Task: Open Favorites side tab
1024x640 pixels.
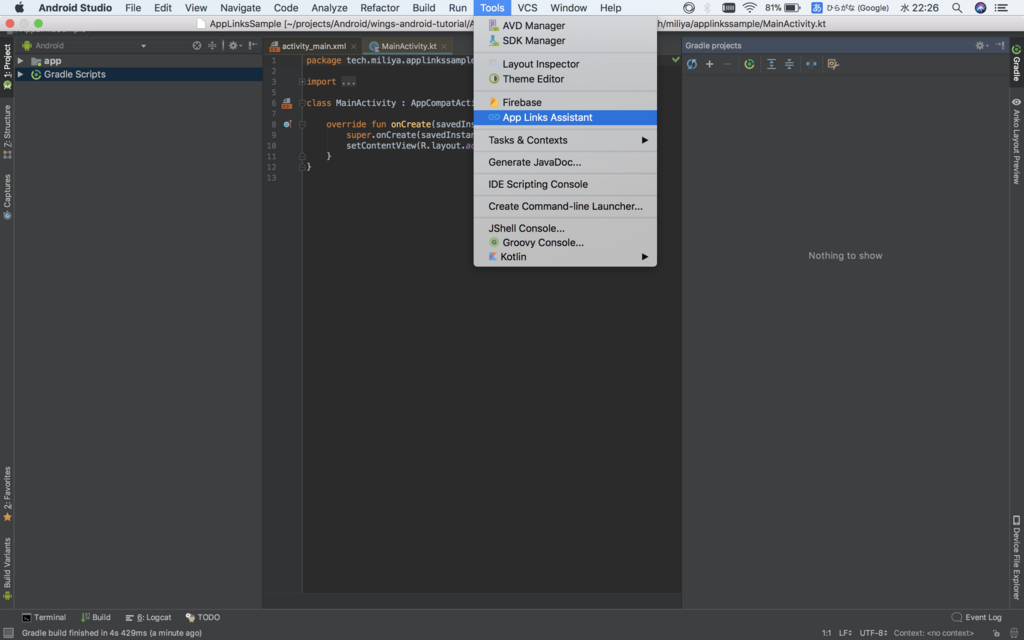Action: click(x=7, y=494)
